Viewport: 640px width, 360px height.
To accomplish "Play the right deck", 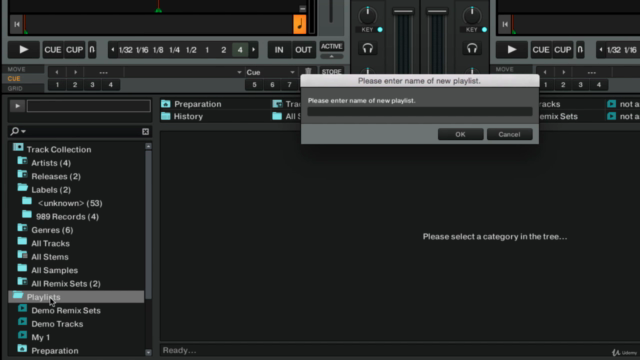I will (x=512, y=50).
